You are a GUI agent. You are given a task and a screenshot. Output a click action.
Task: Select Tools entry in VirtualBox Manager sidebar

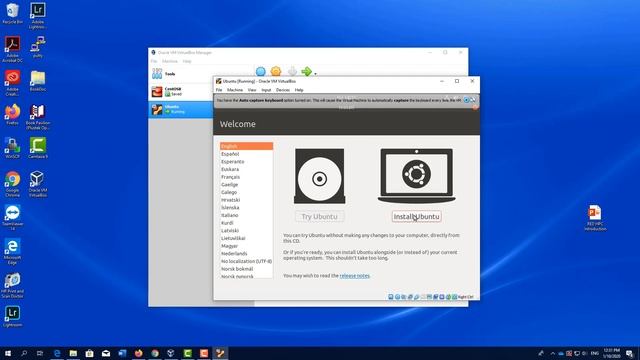click(181, 74)
